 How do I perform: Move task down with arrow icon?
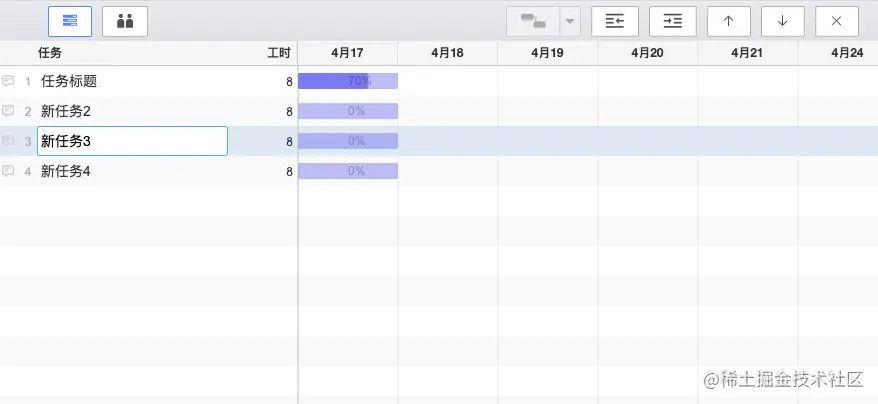pyautogui.click(x=782, y=21)
